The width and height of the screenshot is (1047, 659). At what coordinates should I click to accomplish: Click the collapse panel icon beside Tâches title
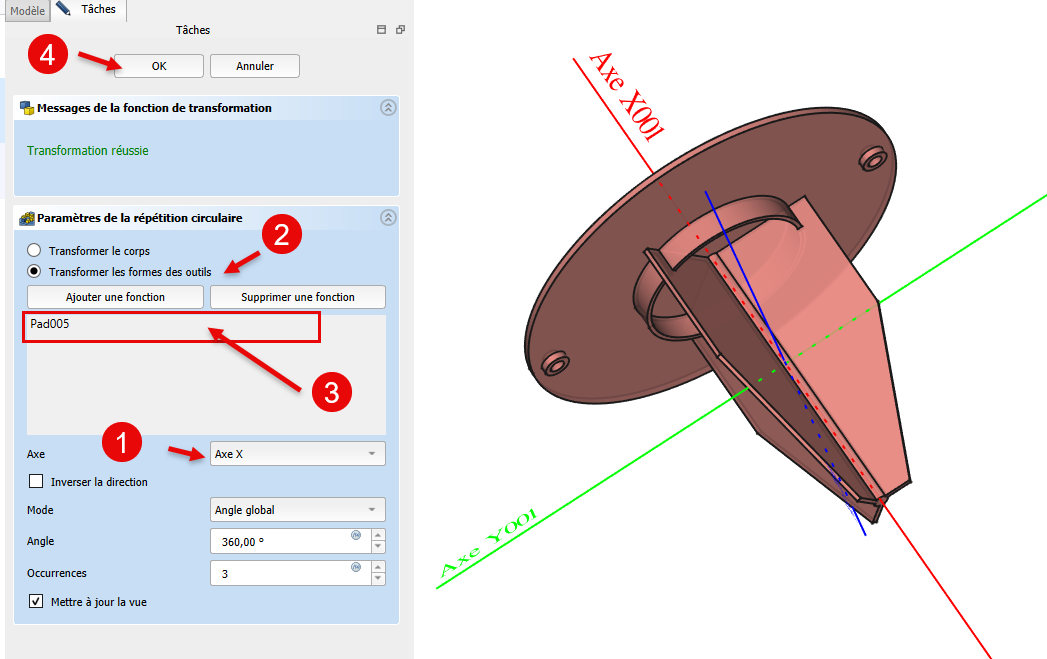pos(381,30)
